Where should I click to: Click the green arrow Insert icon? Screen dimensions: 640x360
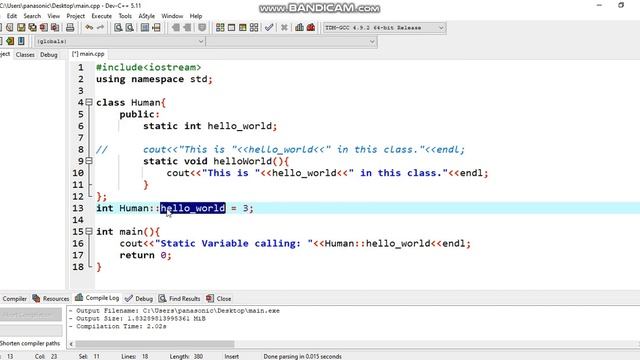10,41
